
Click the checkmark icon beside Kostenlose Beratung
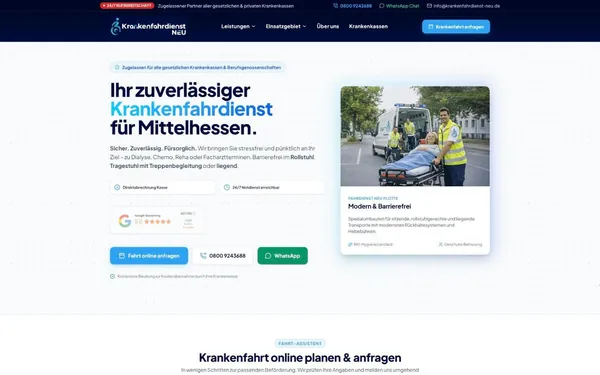(112, 276)
